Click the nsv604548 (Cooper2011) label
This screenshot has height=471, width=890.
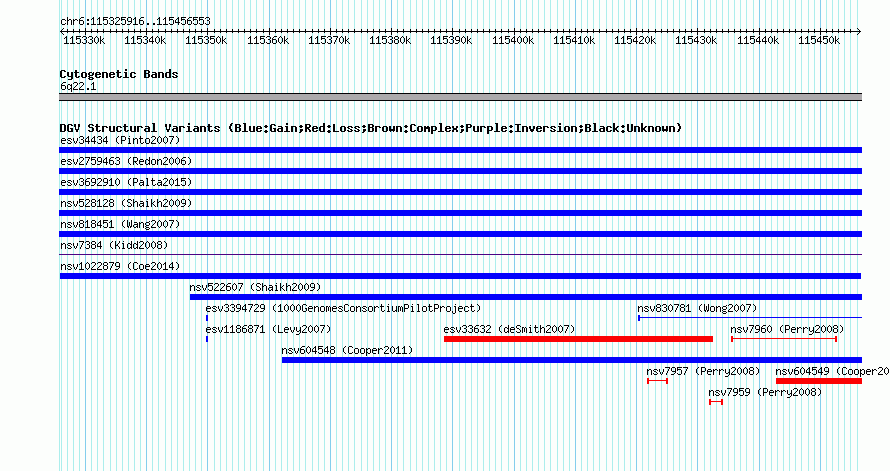tap(347, 350)
